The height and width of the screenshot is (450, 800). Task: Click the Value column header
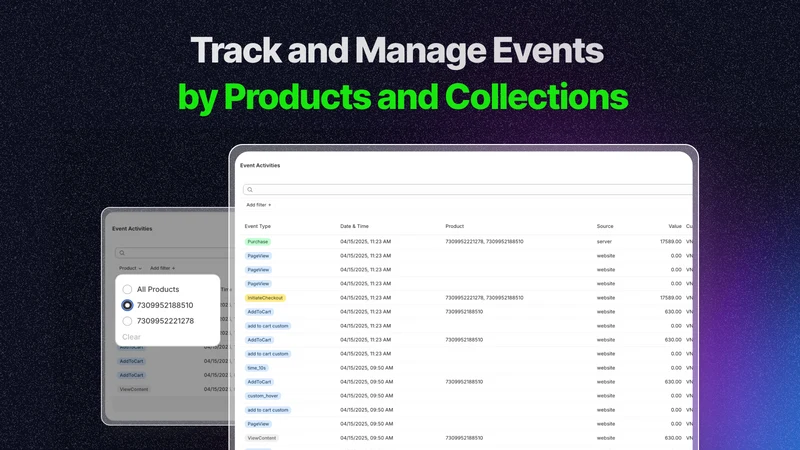[x=675, y=226]
